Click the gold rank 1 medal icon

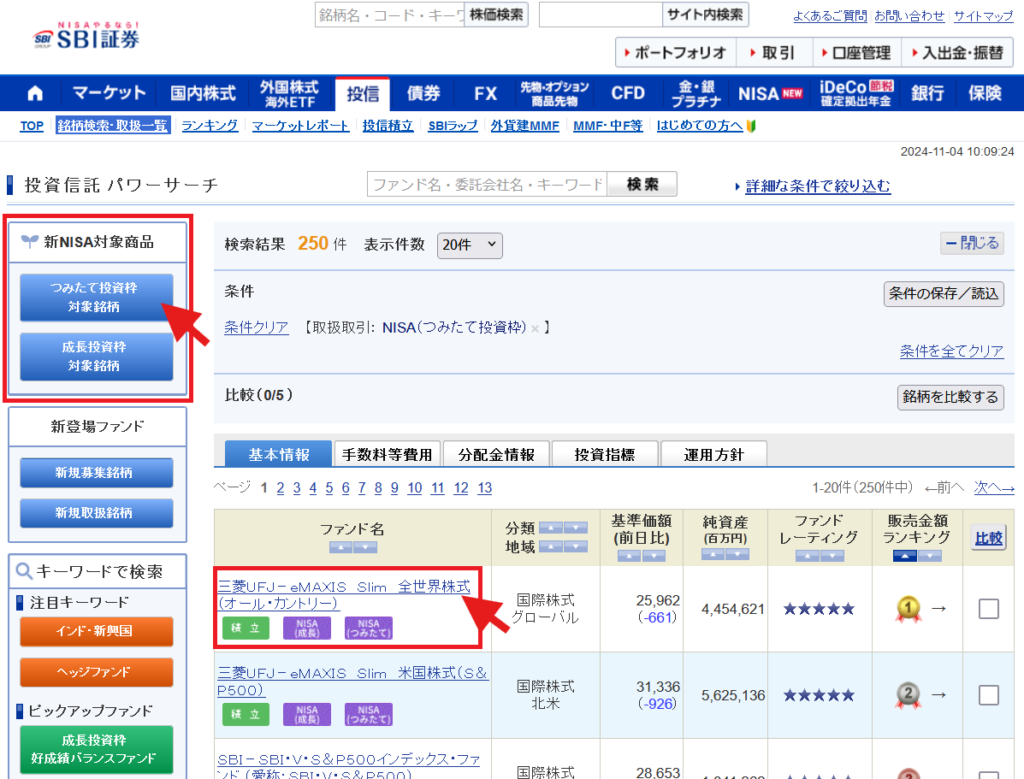point(908,609)
